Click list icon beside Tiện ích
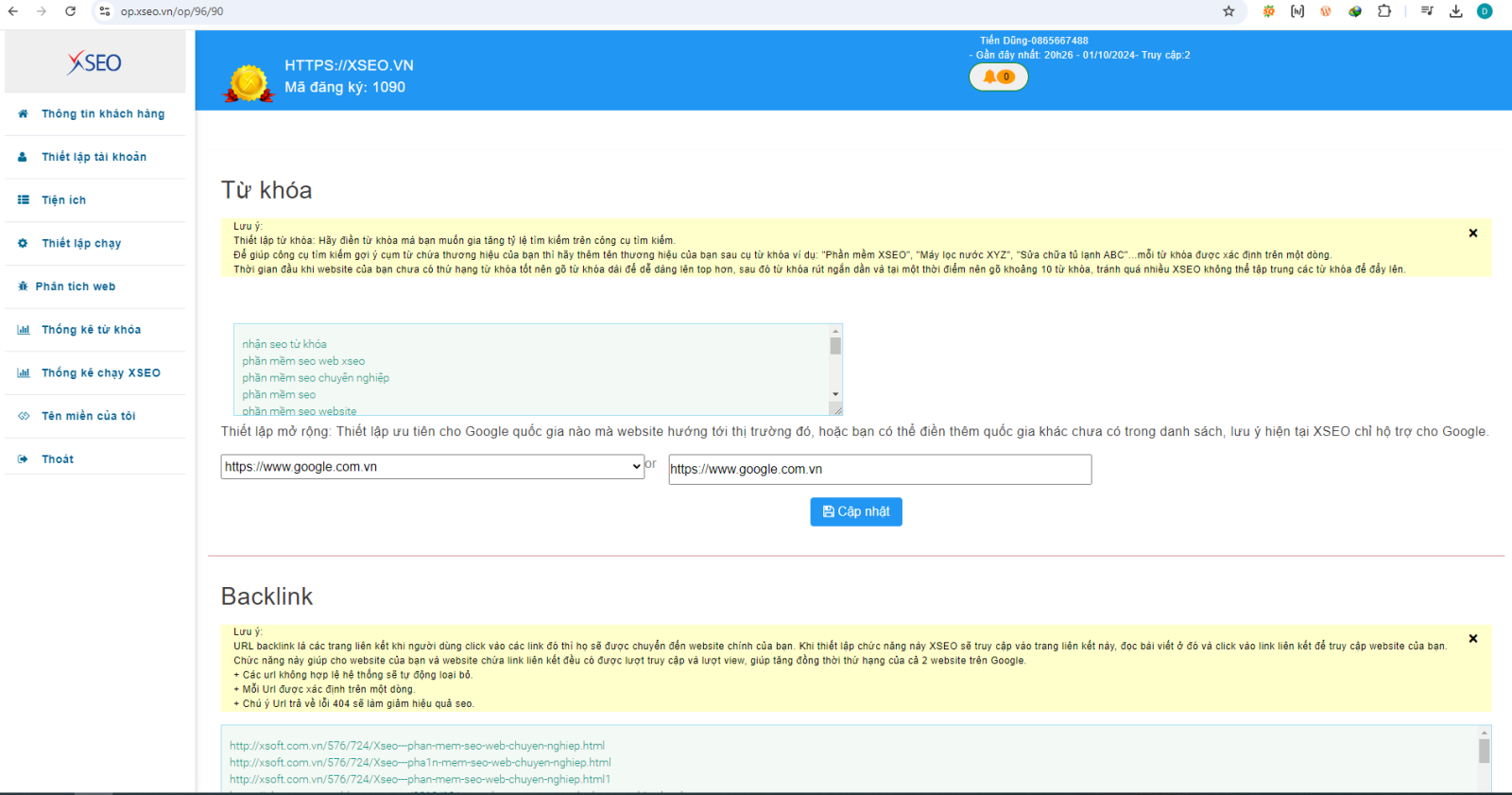 [23, 200]
